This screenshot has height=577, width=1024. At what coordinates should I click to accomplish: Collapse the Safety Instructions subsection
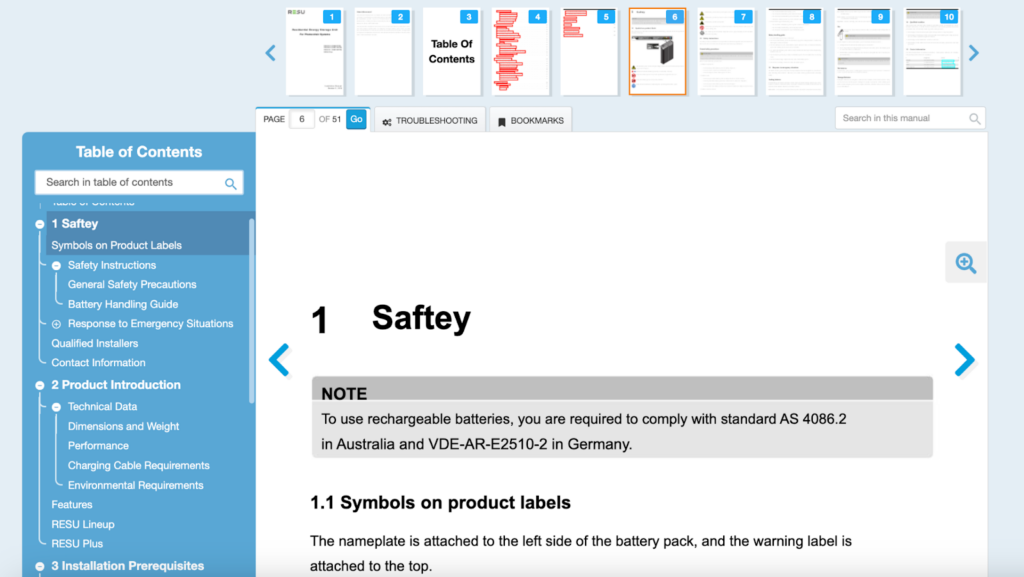tap(55, 264)
